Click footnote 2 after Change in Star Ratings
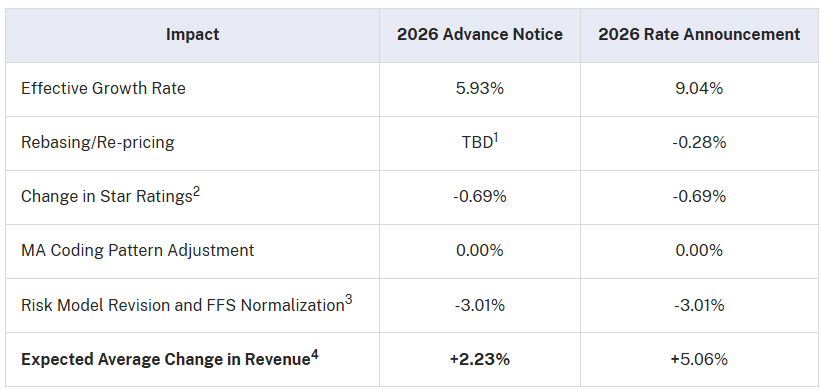 tap(196, 192)
